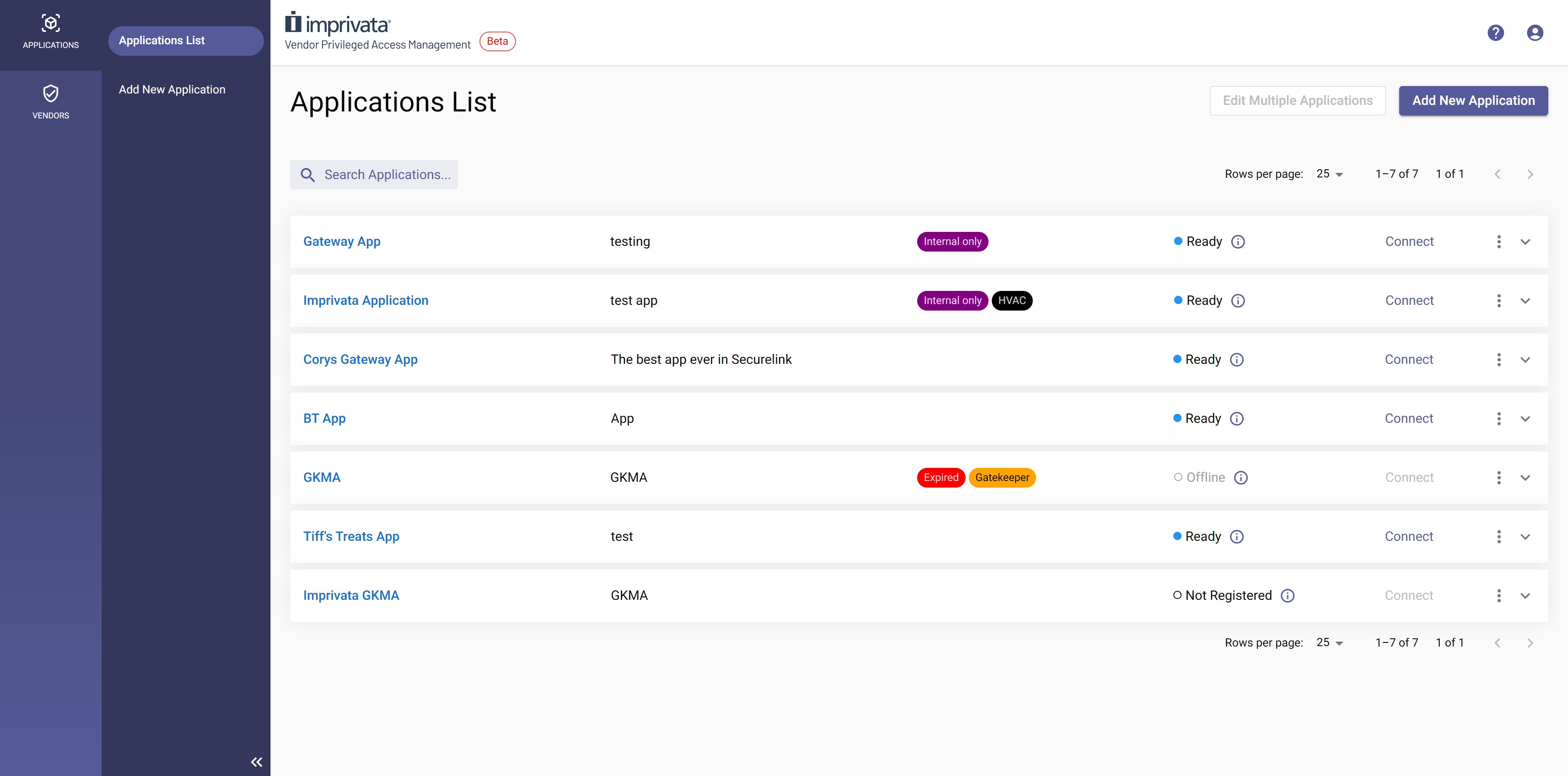Show Offline status info for GKMA
Image resolution: width=1568 pixels, height=776 pixels.
[x=1241, y=478]
